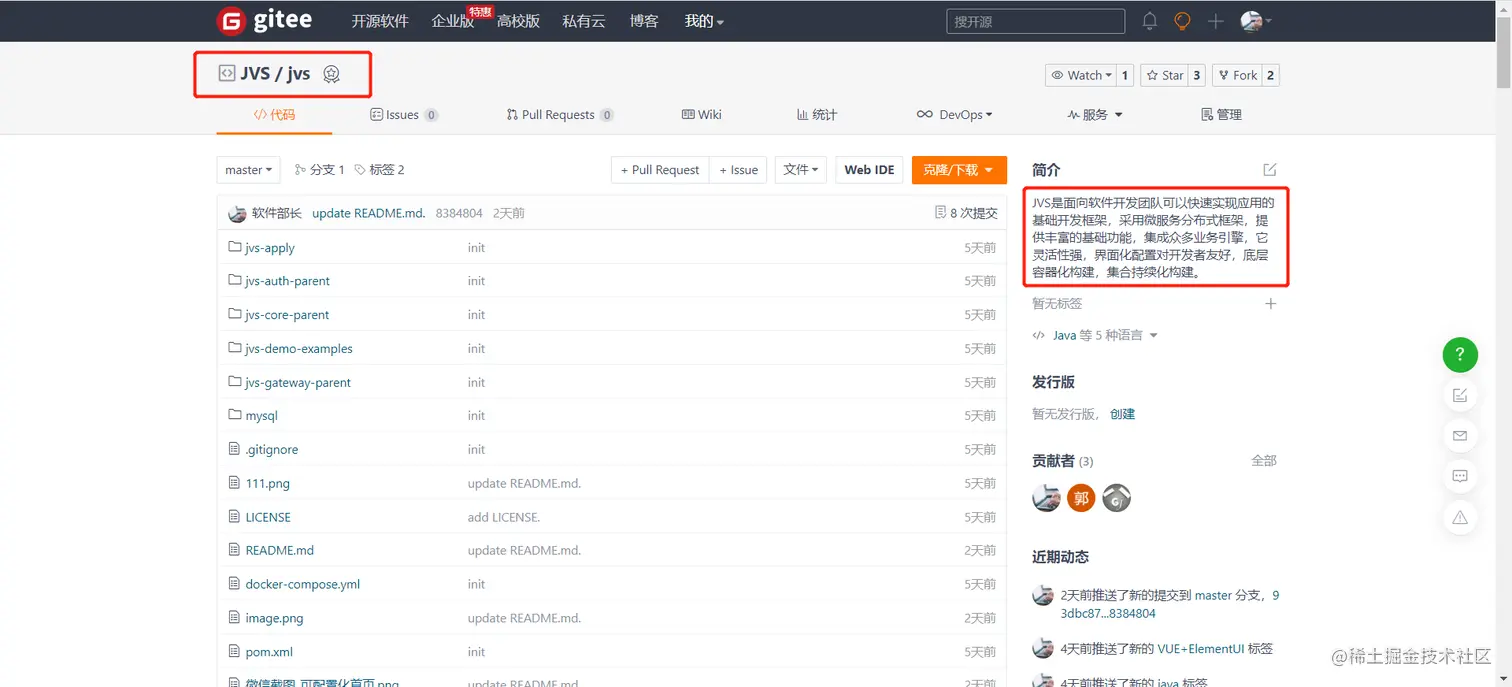This screenshot has height=687, width=1512.
Task: View 标签 2 tags
Action: pyautogui.click(x=380, y=170)
